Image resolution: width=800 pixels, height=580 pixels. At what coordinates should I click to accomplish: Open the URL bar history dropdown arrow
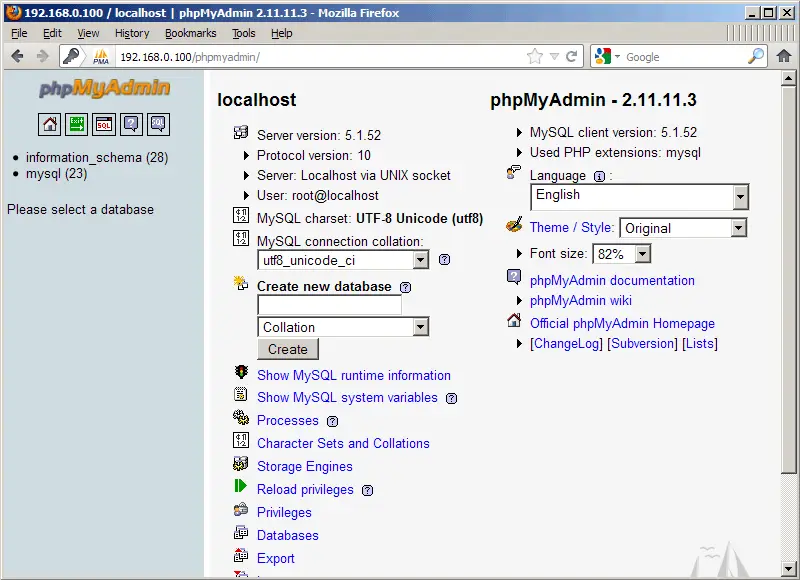555,57
